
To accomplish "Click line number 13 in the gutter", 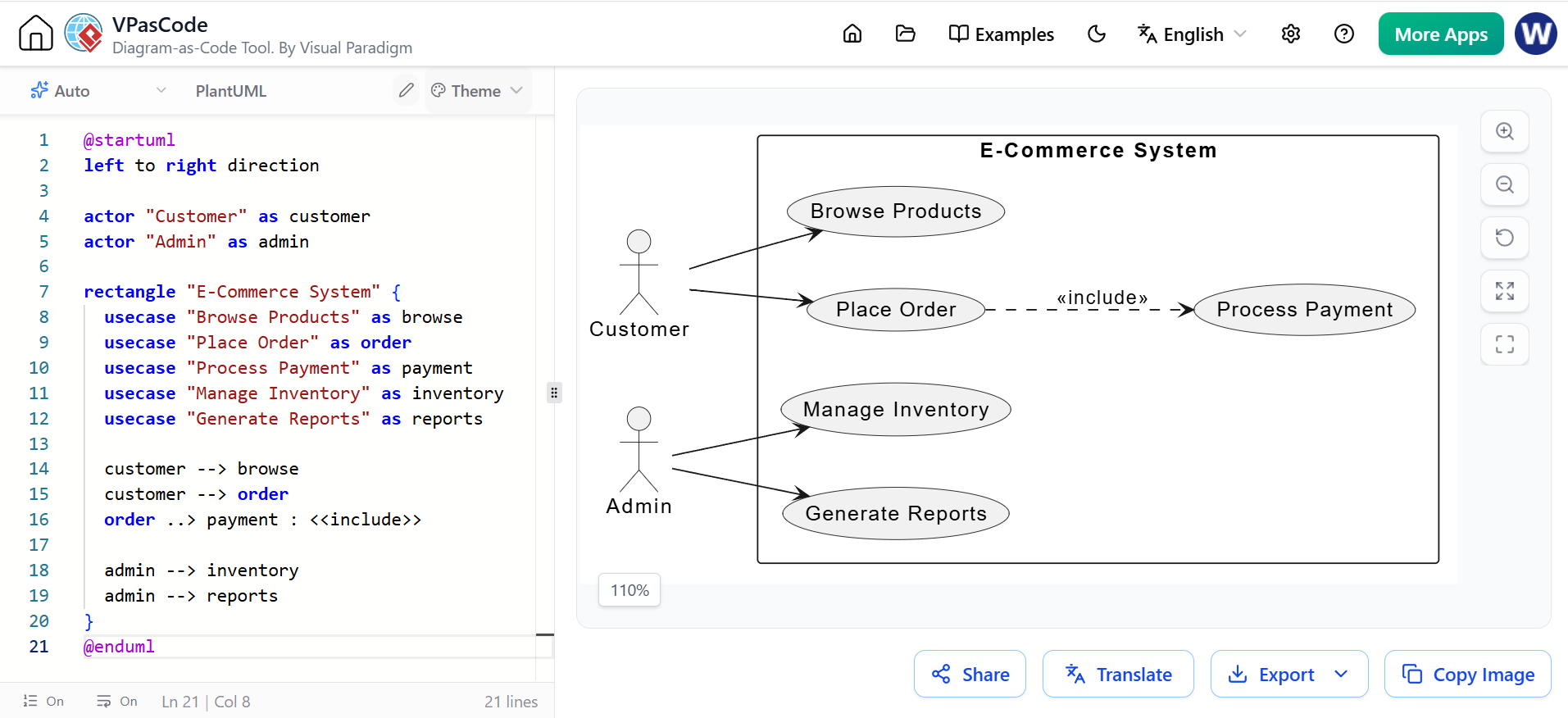I will (x=39, y=444).
